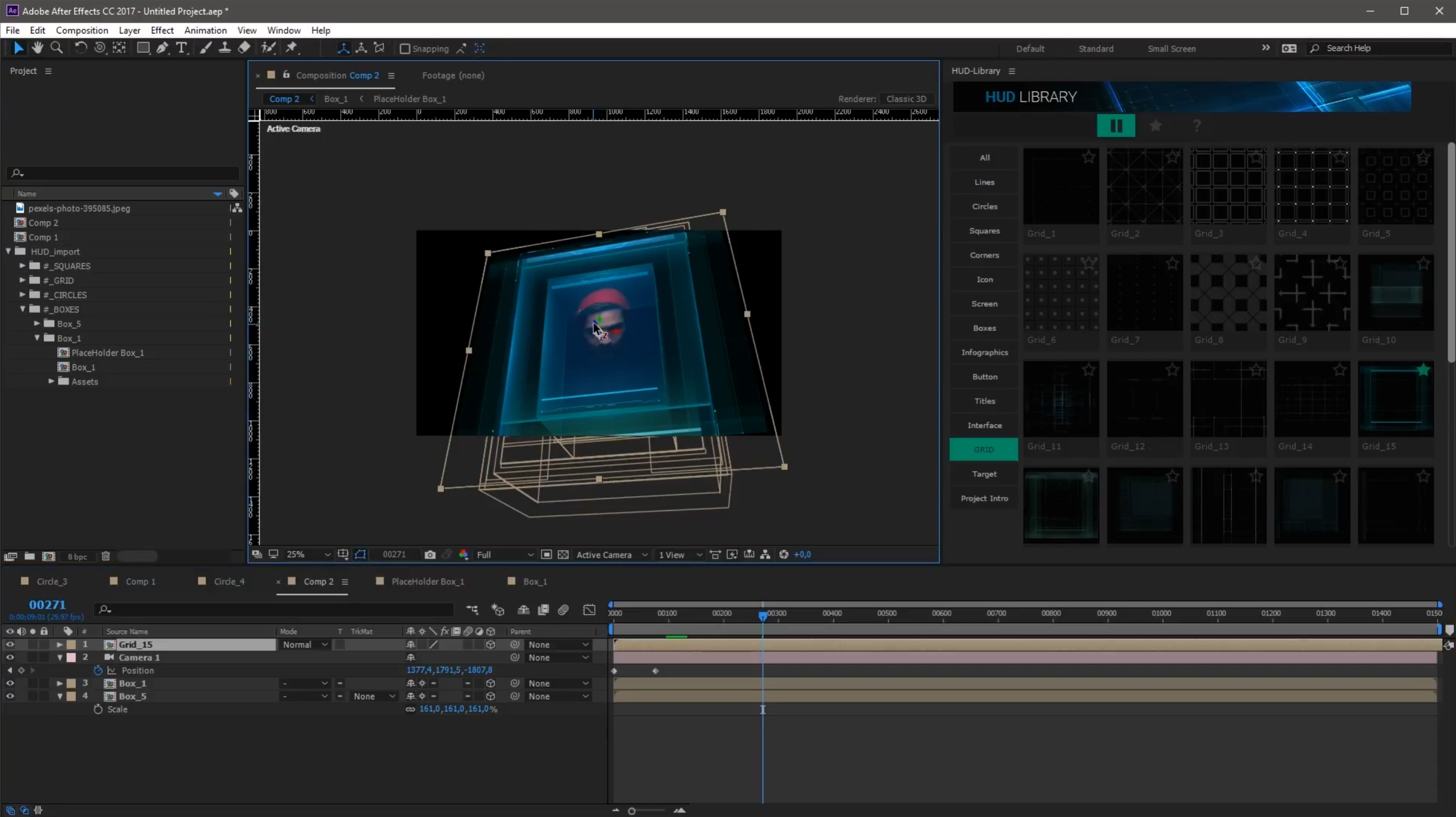The image size is (1456, 817).
Task: Switch to Comp 1 timeline tab
Action: pos(140,581)
